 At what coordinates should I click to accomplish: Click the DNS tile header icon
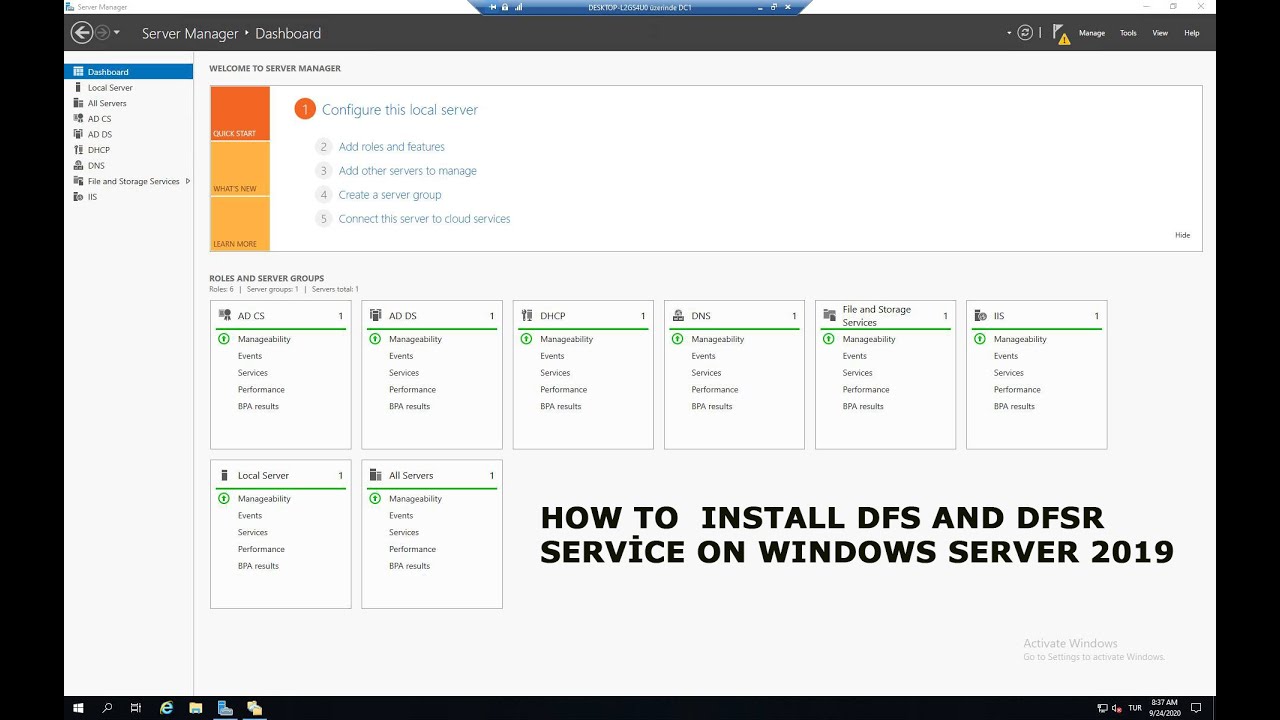click(678, 315)
